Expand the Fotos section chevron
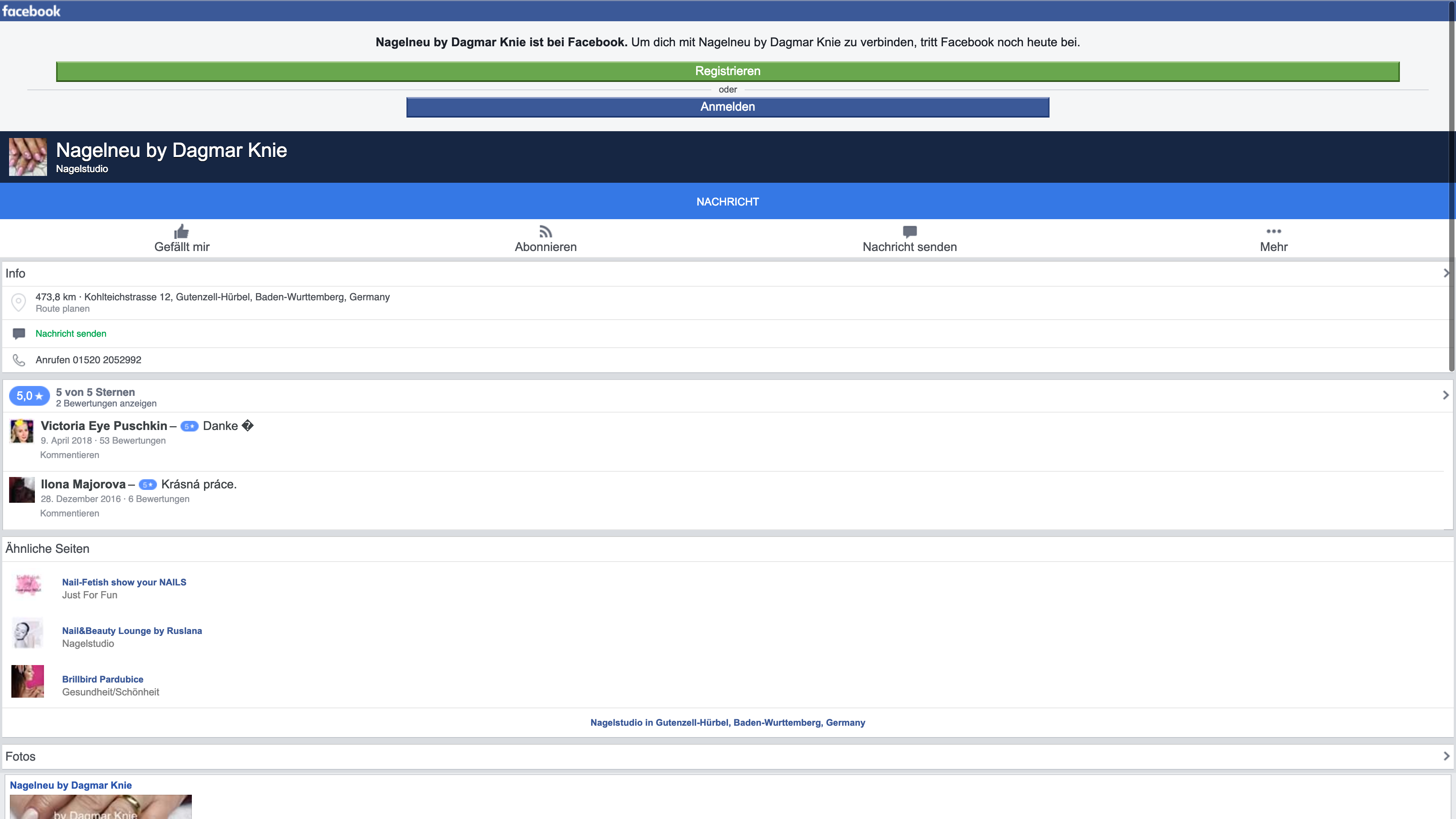 (x=1446, y=756)
